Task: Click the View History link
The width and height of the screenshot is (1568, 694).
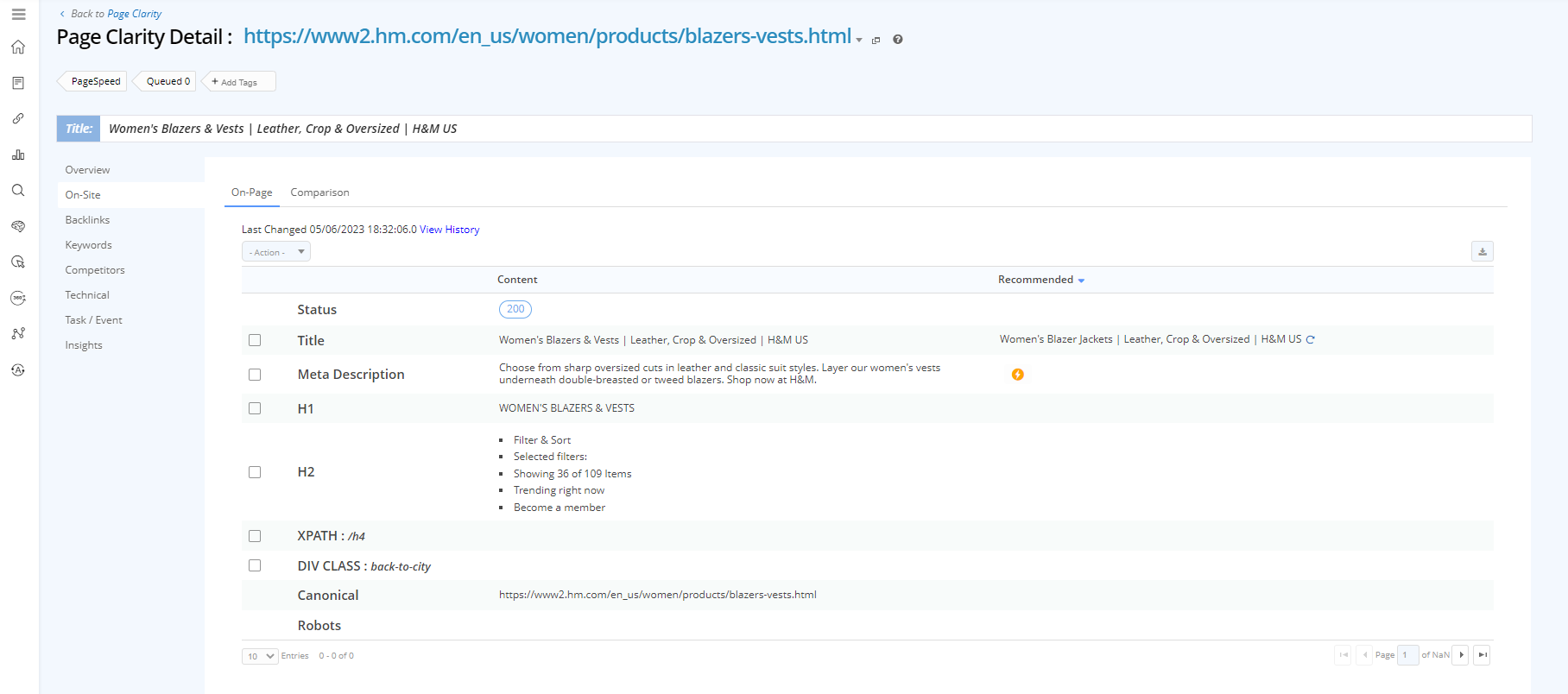Action: 449,230
